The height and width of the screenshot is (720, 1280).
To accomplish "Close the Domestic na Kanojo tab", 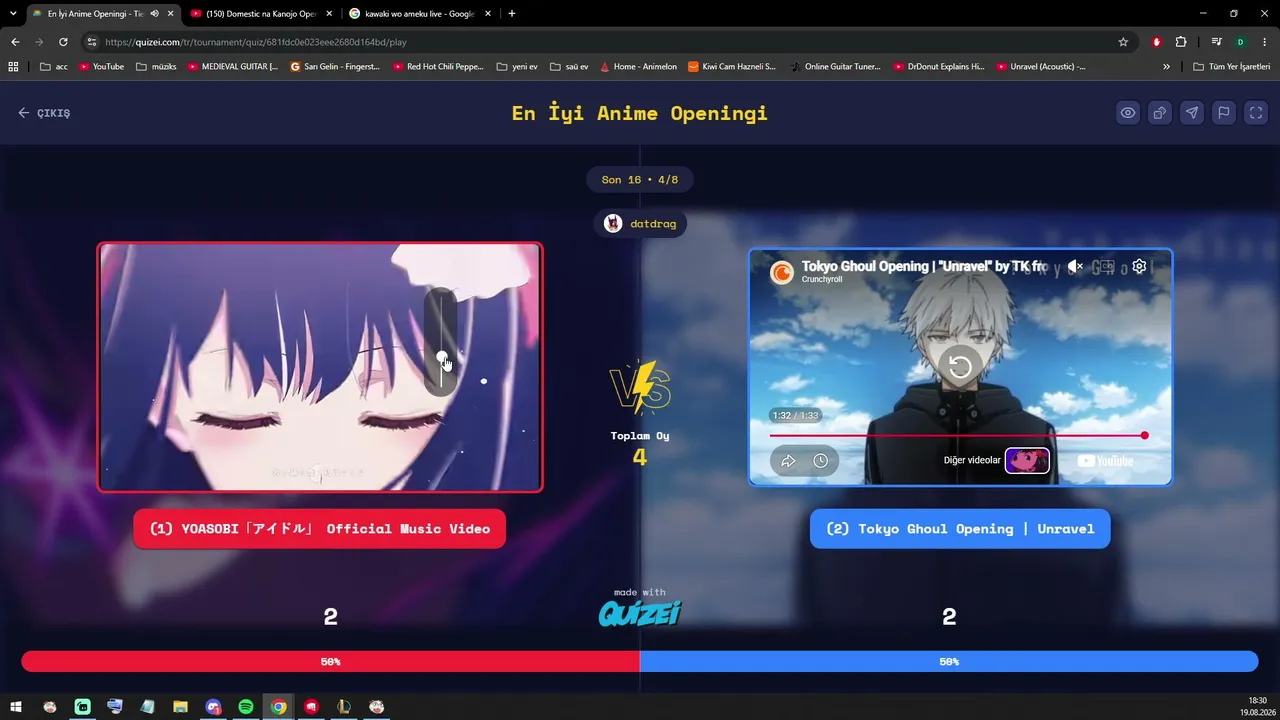I will pos(329,14).
